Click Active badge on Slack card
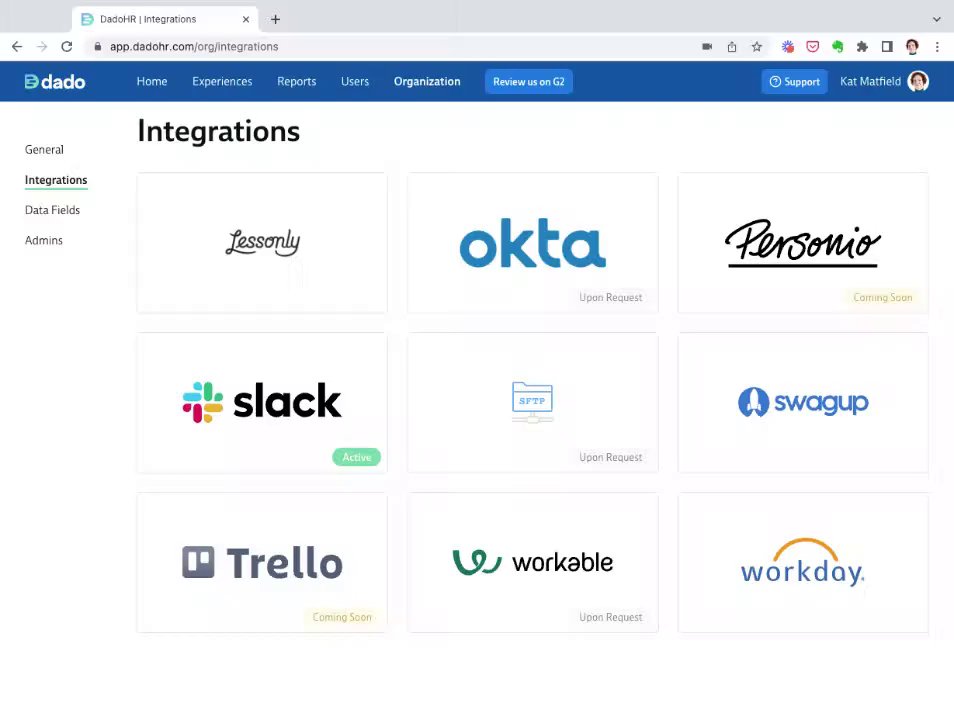Viewport: 954px width, 720px height. coord(357,457)
